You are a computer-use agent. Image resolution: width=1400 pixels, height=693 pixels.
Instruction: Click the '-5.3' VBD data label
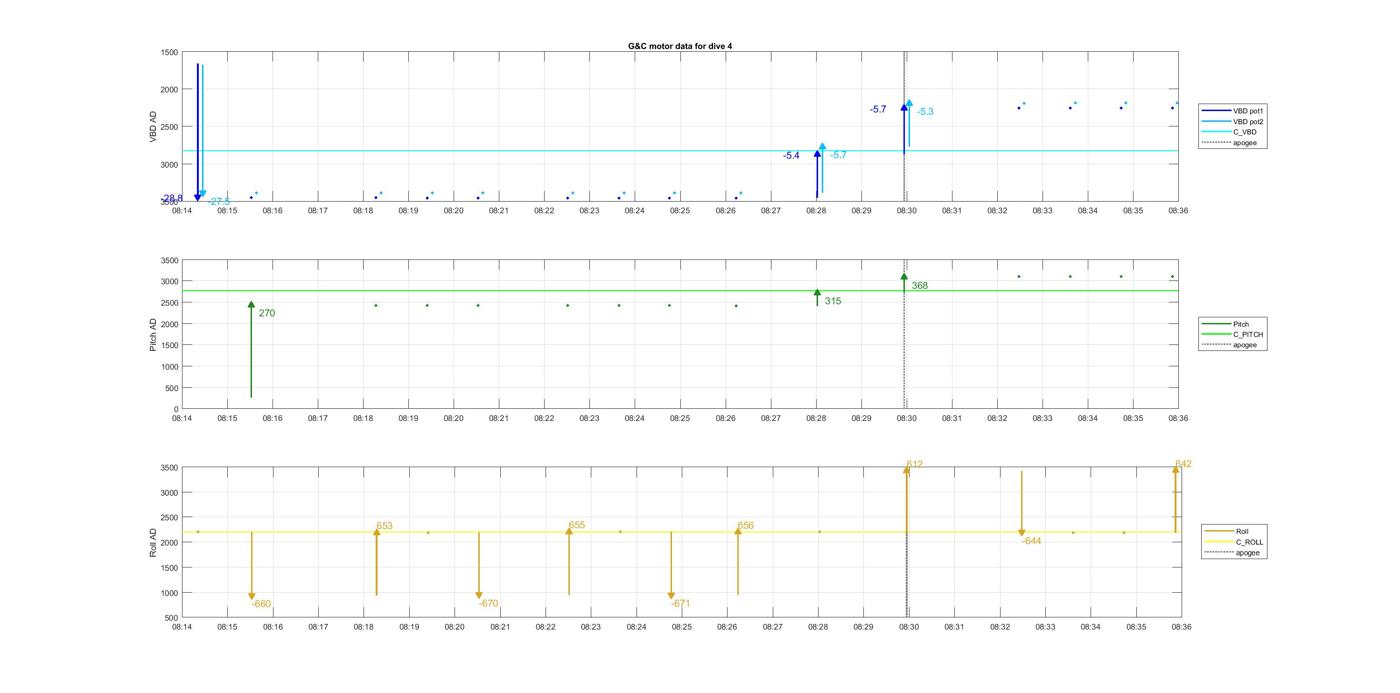[x=925, y=112]
